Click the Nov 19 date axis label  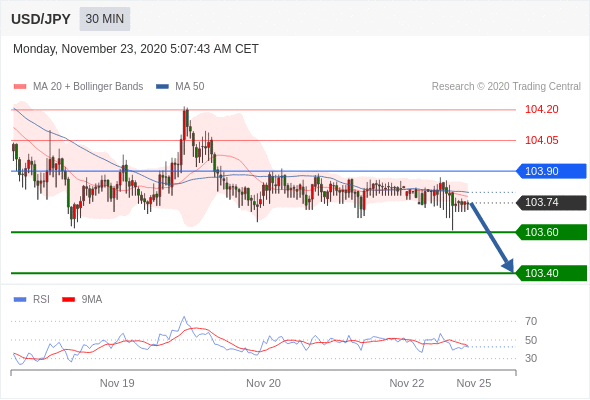click(x=117, y=383)
